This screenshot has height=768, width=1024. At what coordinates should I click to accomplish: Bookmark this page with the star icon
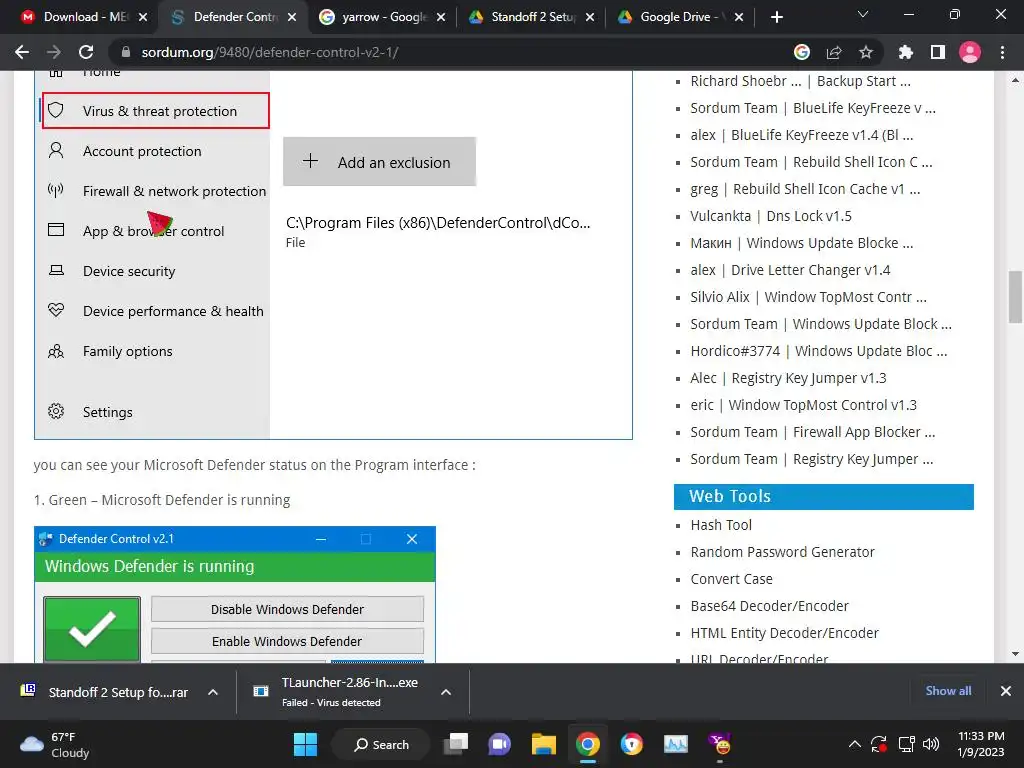(x=866, y=52)
